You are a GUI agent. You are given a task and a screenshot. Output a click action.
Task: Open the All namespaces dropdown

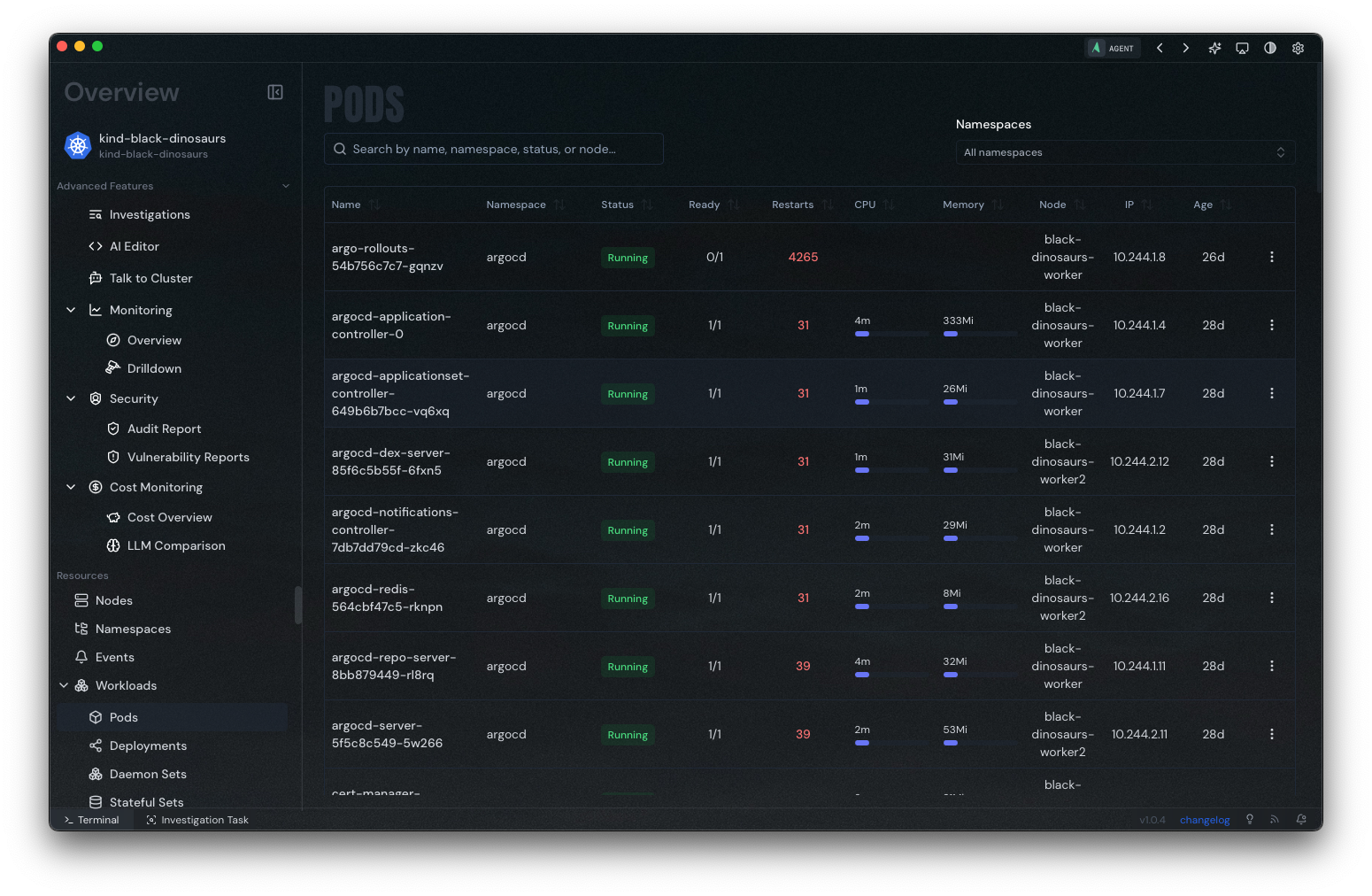point(1125,152)
